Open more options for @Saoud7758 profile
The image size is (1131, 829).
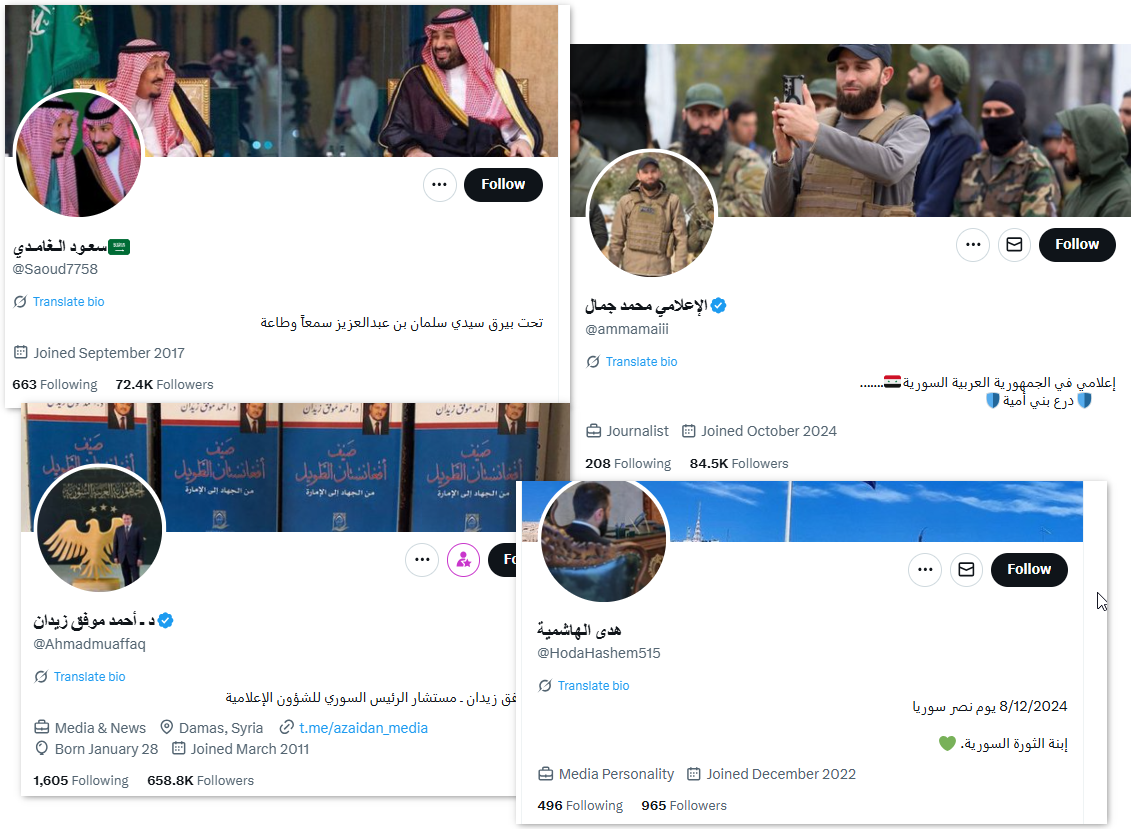click(x=439, y=185)
